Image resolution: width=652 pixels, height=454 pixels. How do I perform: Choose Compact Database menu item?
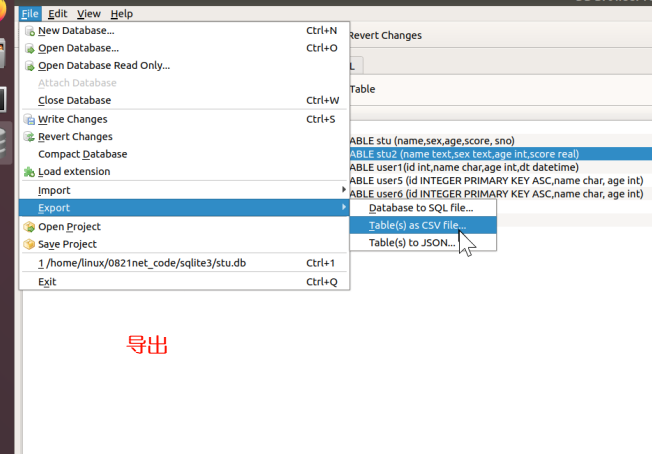(x=184, y=154)
